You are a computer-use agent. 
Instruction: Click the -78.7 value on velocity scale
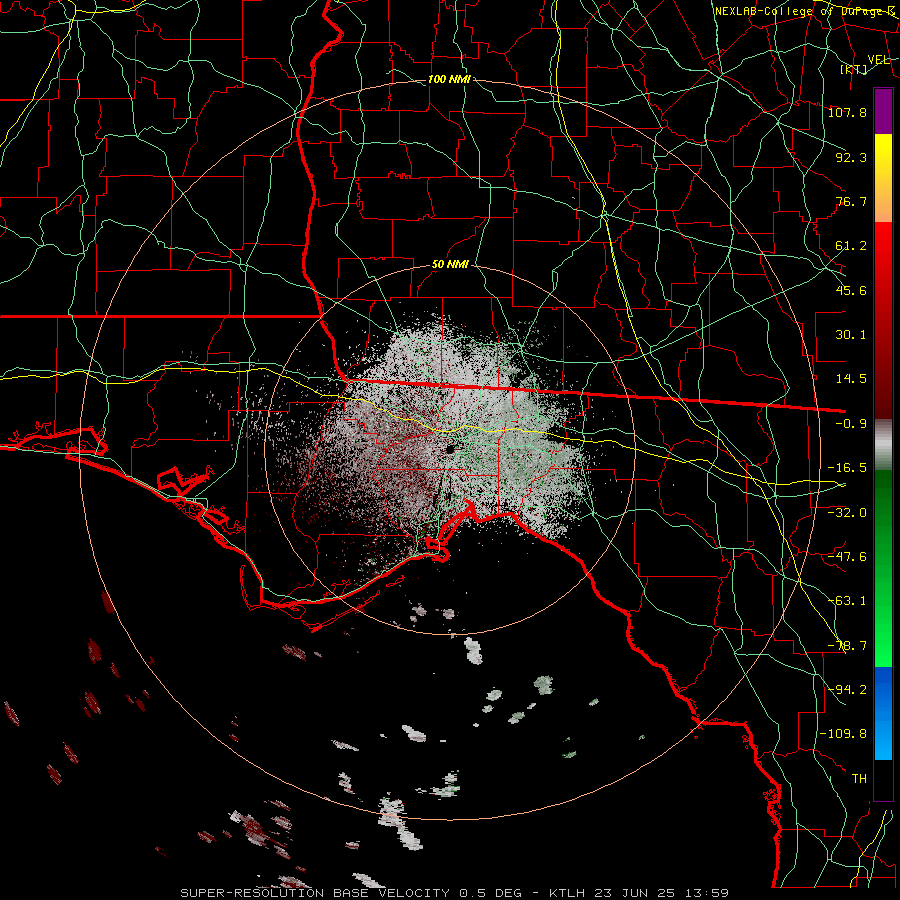(847, 646)
